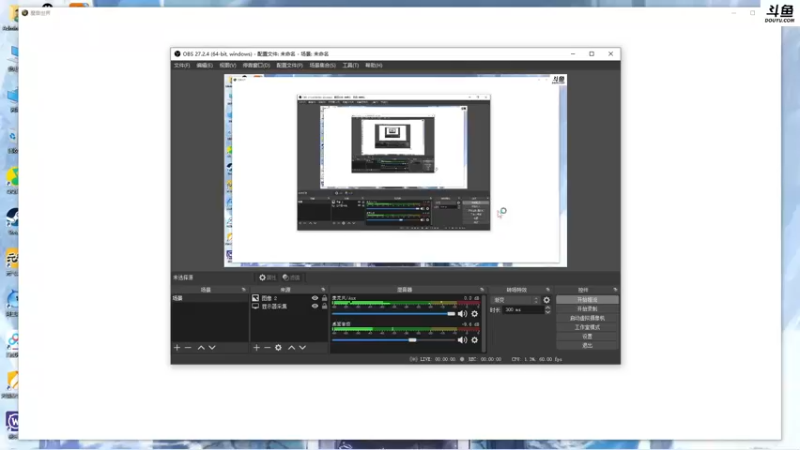The height and width of the screenshot is (450, 800).
Task: Open the 文件(F) menu
Action: pos(182,65)
